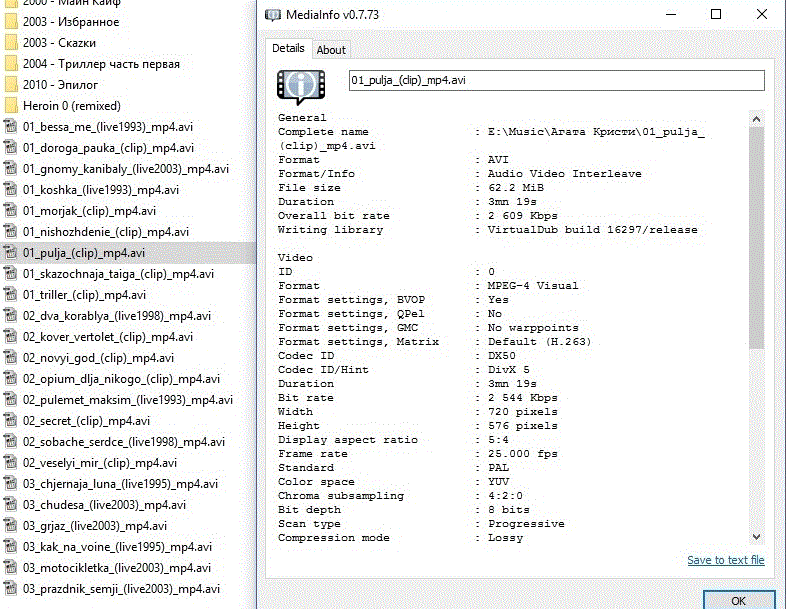Click file icon of 01_bessa_me_(live1993)_mp4.avi
The width and height of the screenshot is (786, 609).
click(11, 127)
